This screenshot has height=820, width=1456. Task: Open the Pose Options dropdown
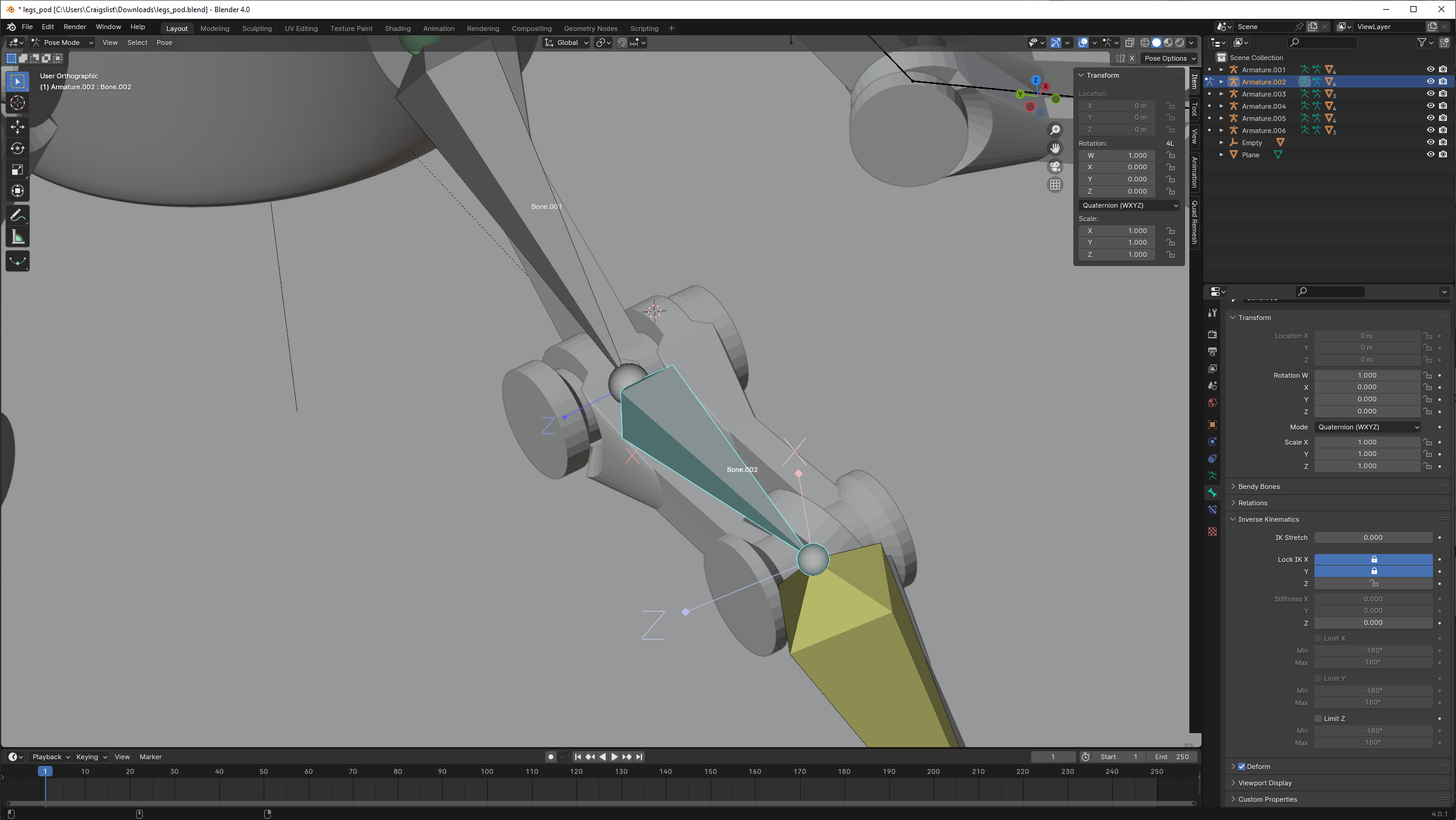pyautogui.click(x=1170, y=58)
